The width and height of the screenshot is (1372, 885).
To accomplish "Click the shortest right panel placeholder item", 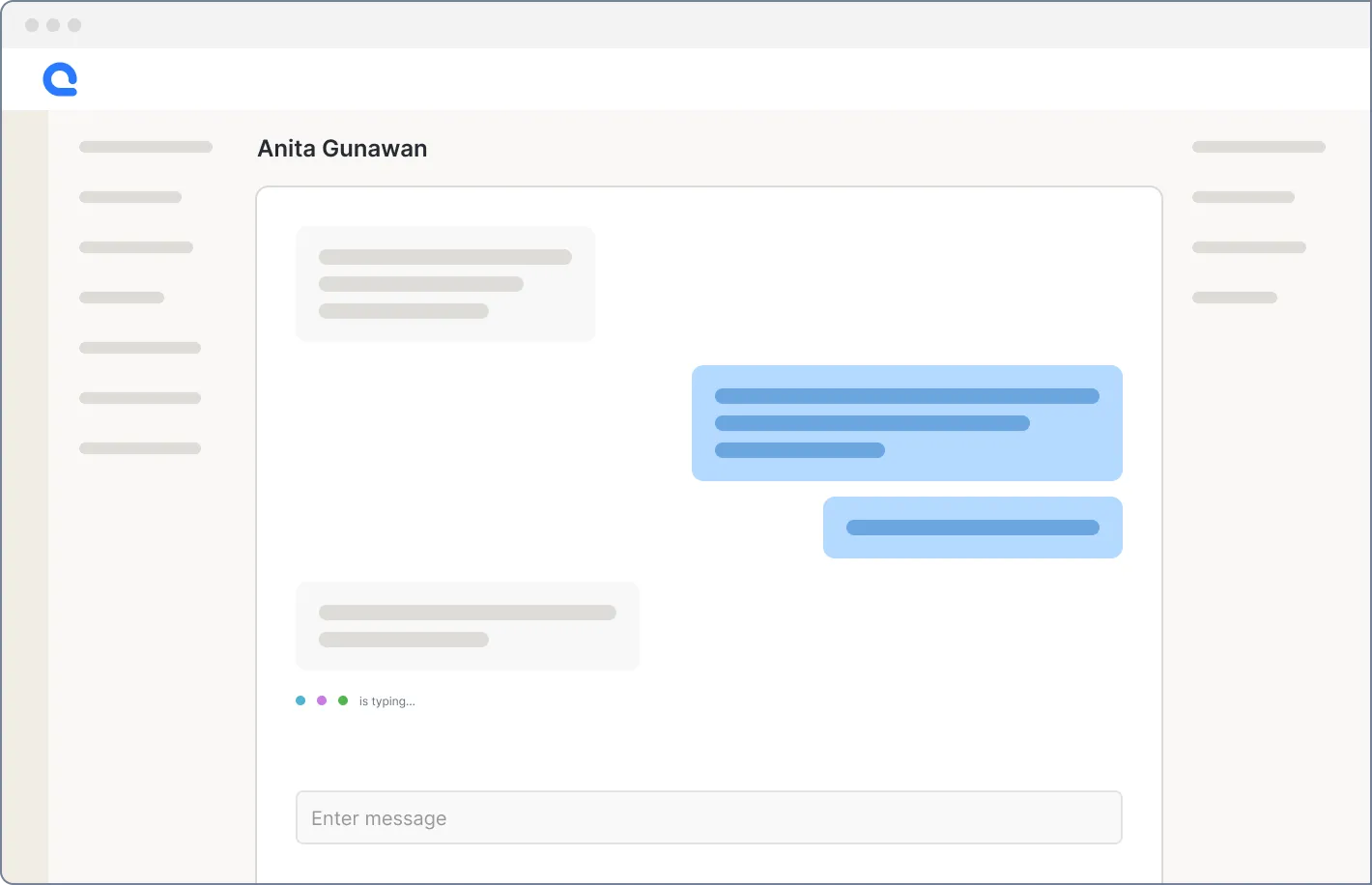I will [x=1235, y=298].
